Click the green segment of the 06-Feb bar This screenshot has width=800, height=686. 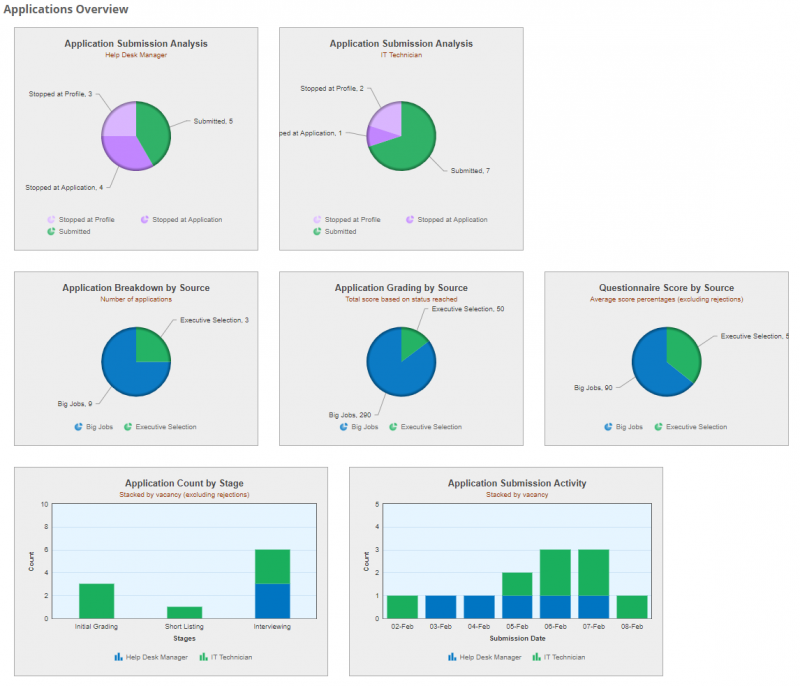click(x=555, y=573)
